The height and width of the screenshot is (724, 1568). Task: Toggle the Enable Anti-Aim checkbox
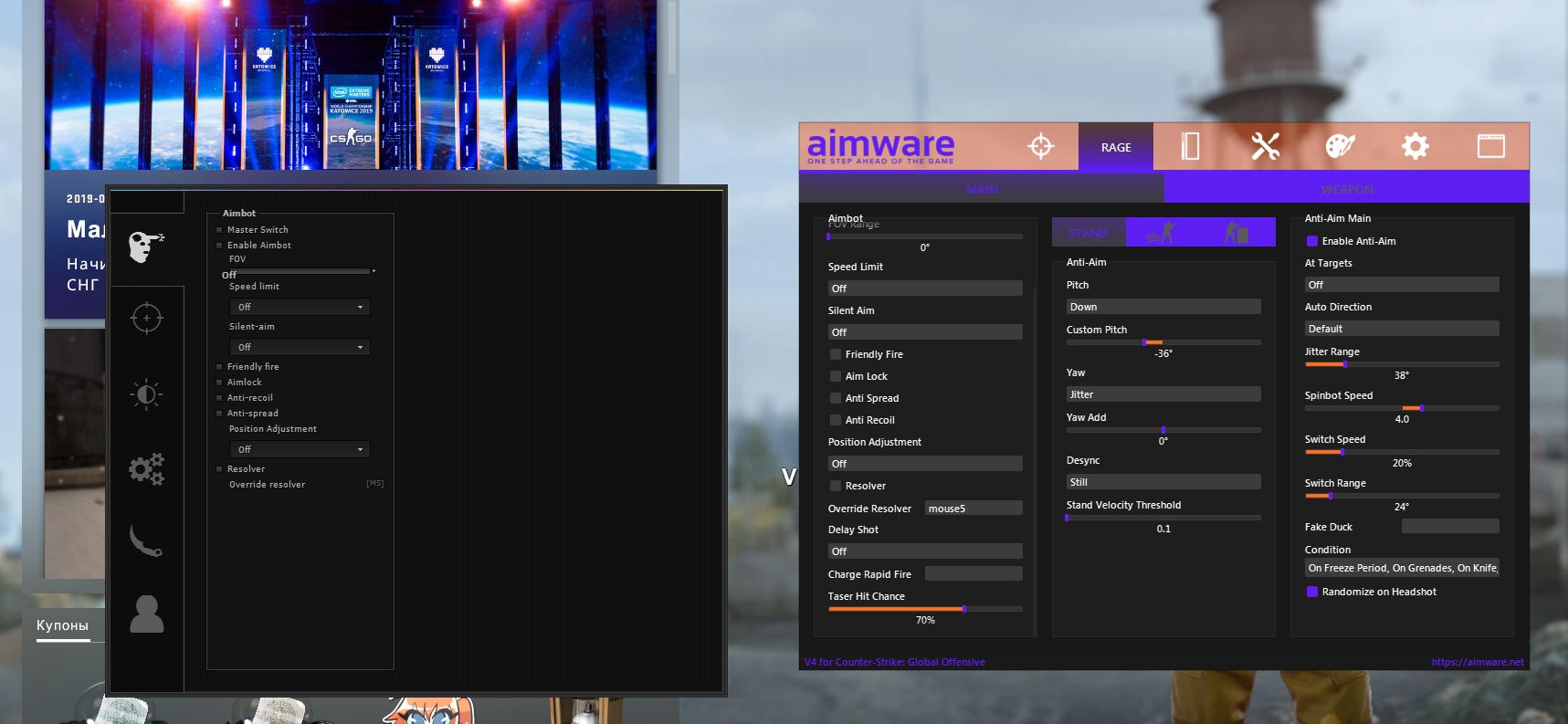click(1312, 241)
